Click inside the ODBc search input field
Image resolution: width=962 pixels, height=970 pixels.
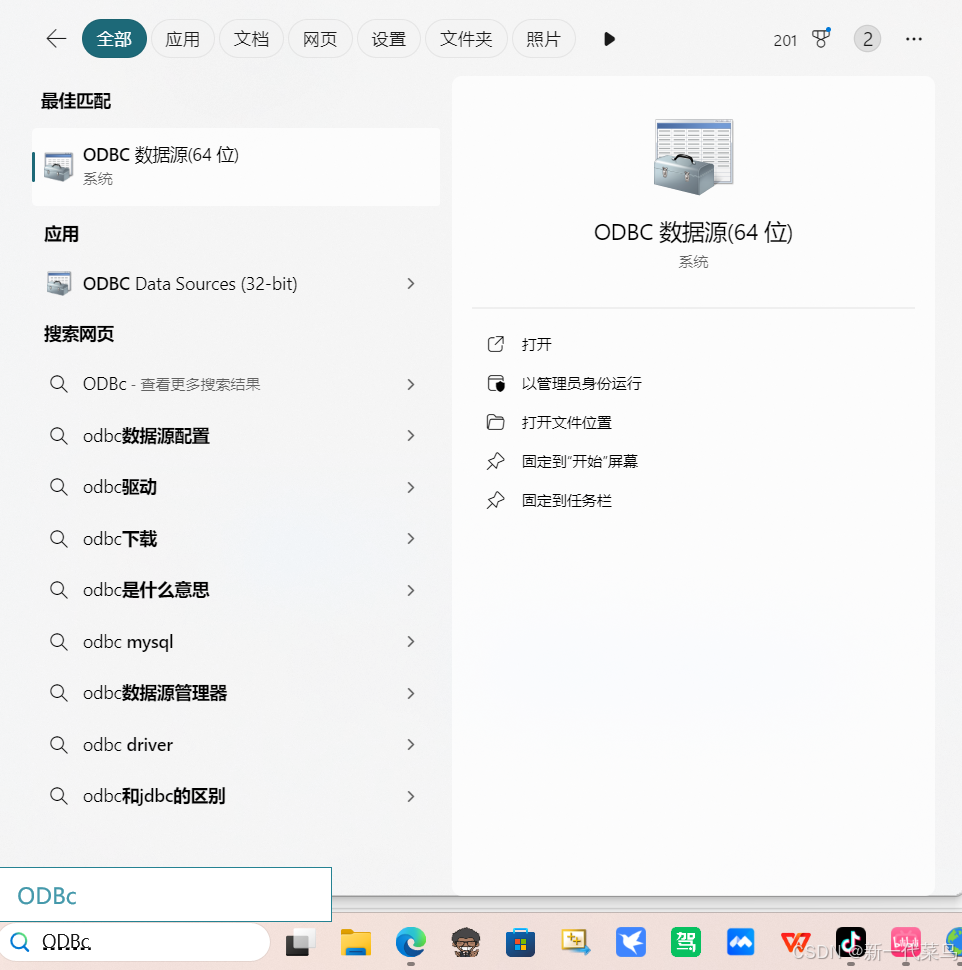pos(140,941)
